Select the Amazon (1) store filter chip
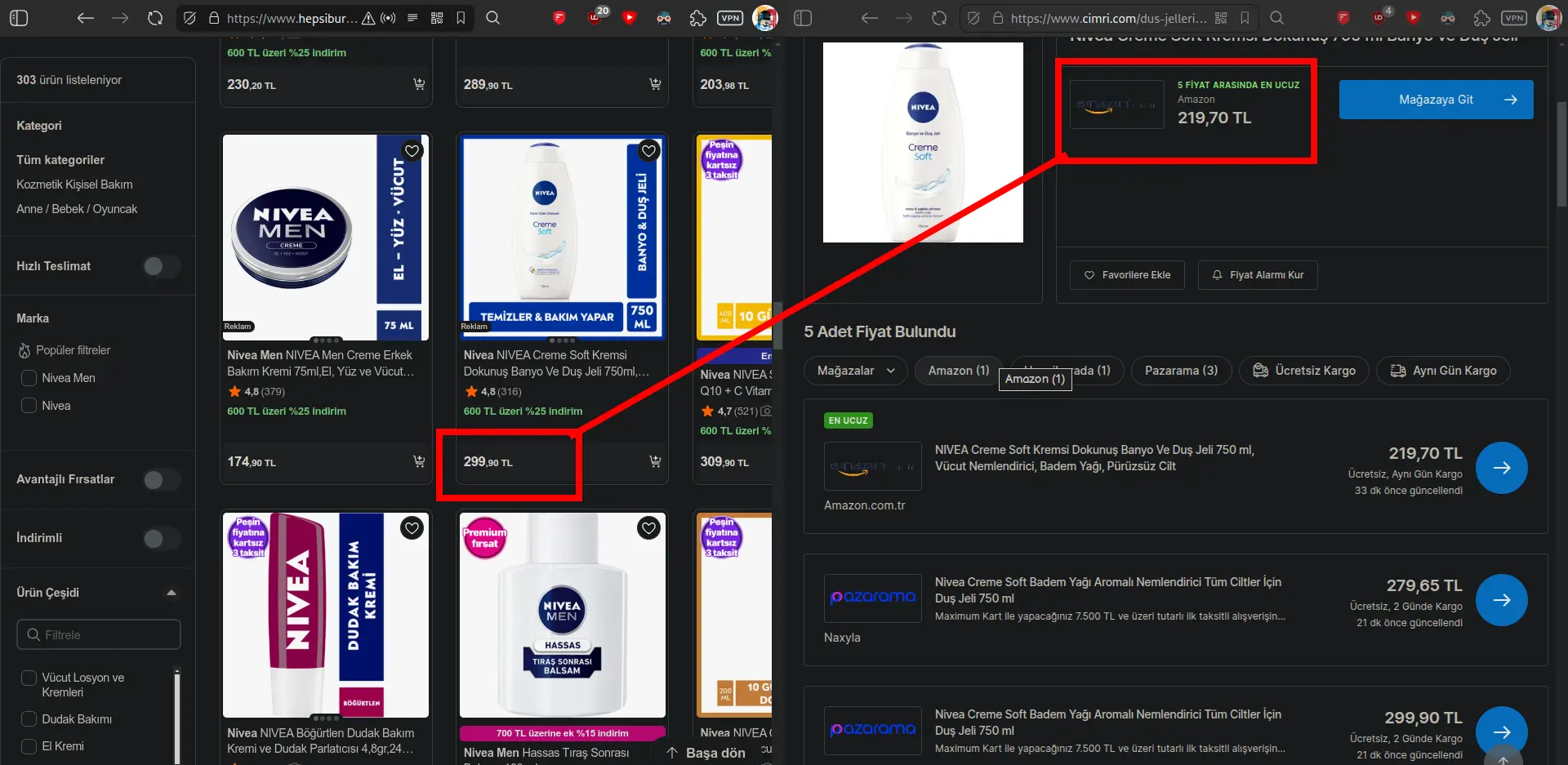 (958, 371)
